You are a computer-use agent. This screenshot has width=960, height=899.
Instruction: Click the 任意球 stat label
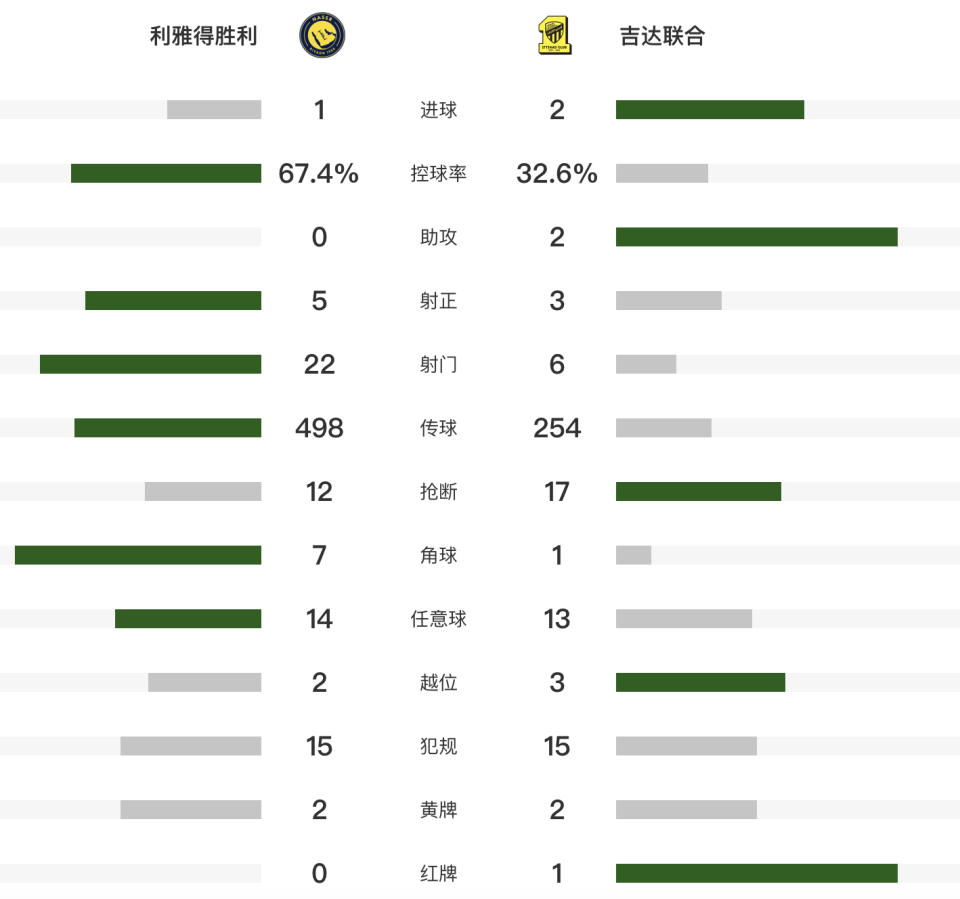[438, 619]
